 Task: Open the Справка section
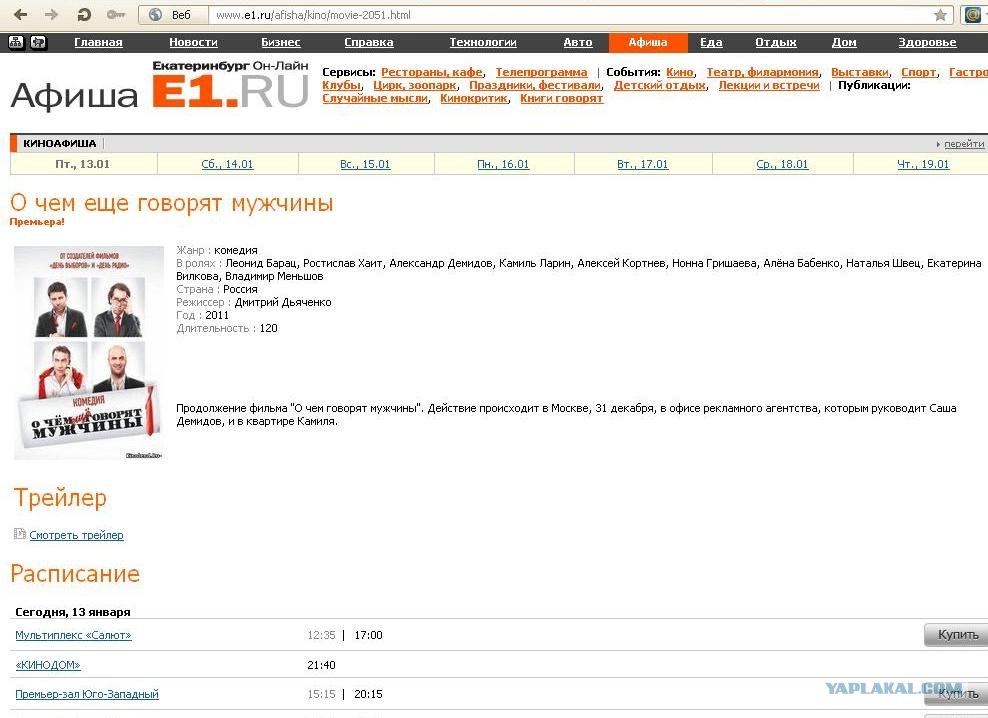pyautogui.click(x=369, y=42)
